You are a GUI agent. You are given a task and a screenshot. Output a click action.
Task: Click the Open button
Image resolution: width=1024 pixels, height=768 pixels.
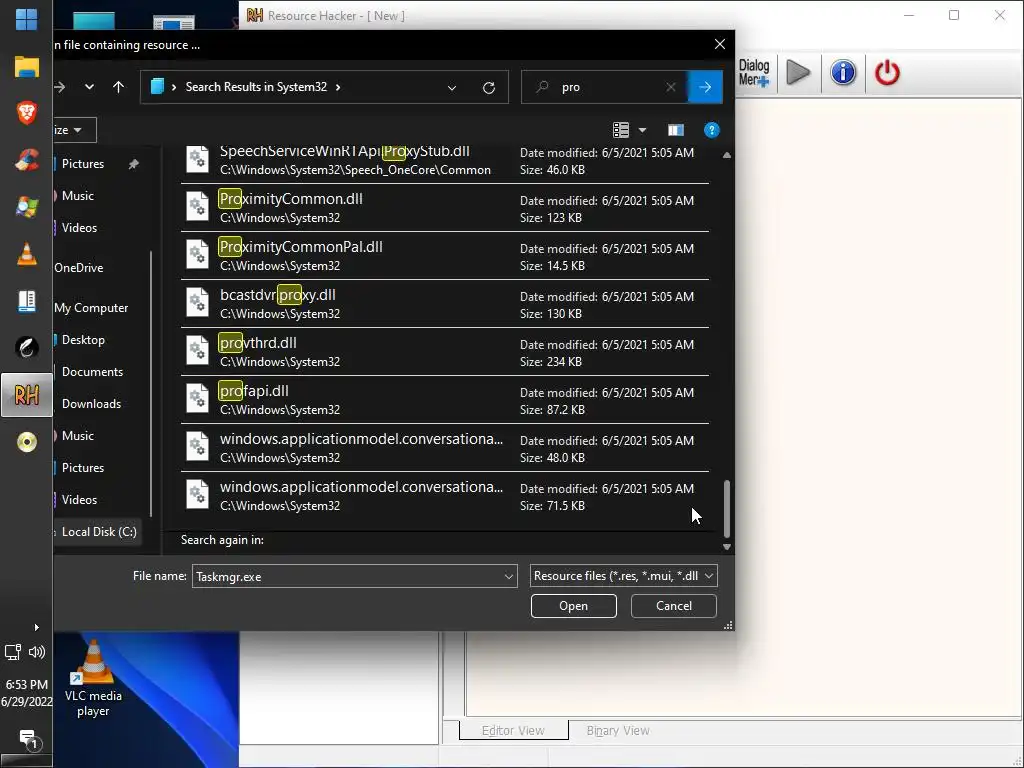click(573, 606)
